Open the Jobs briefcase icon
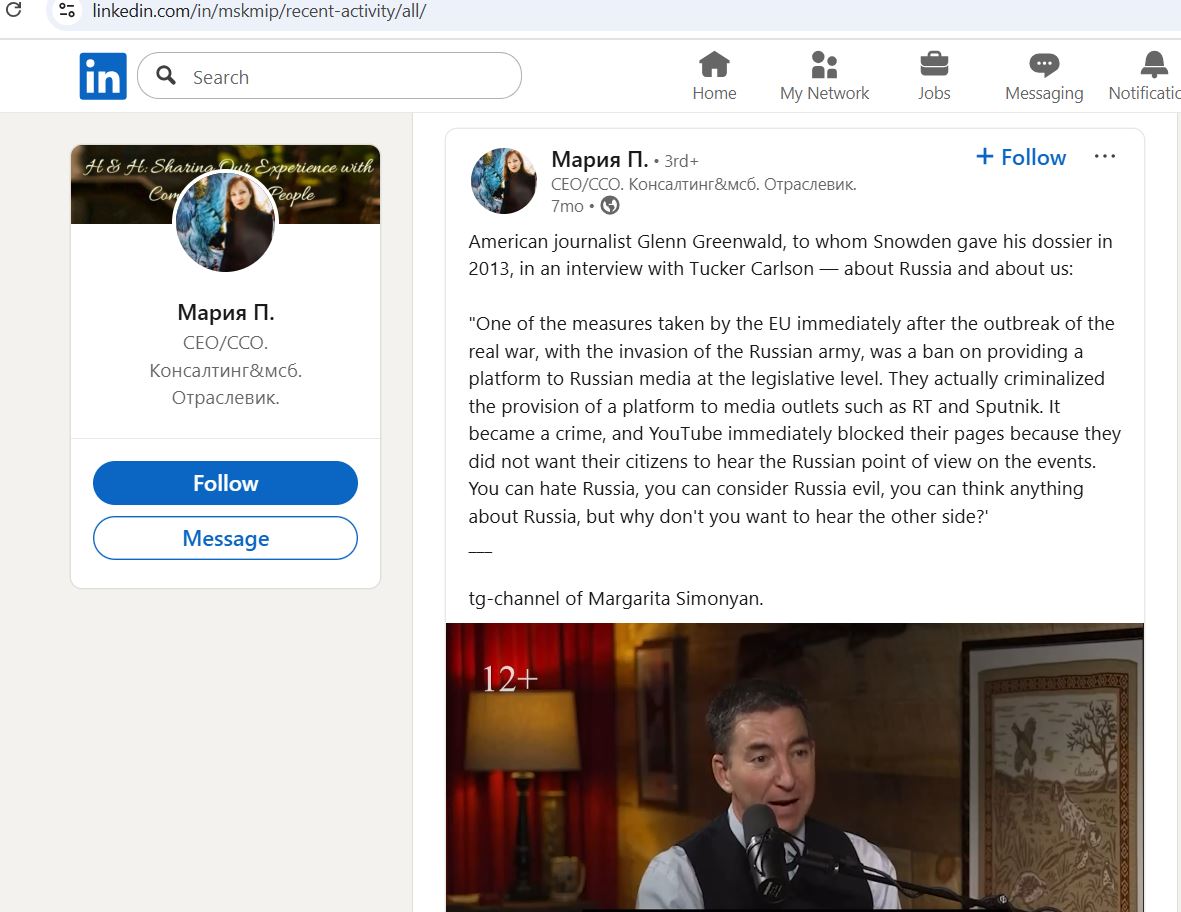The height and width of the screenshot is (912, 1181). pos(934,65)
